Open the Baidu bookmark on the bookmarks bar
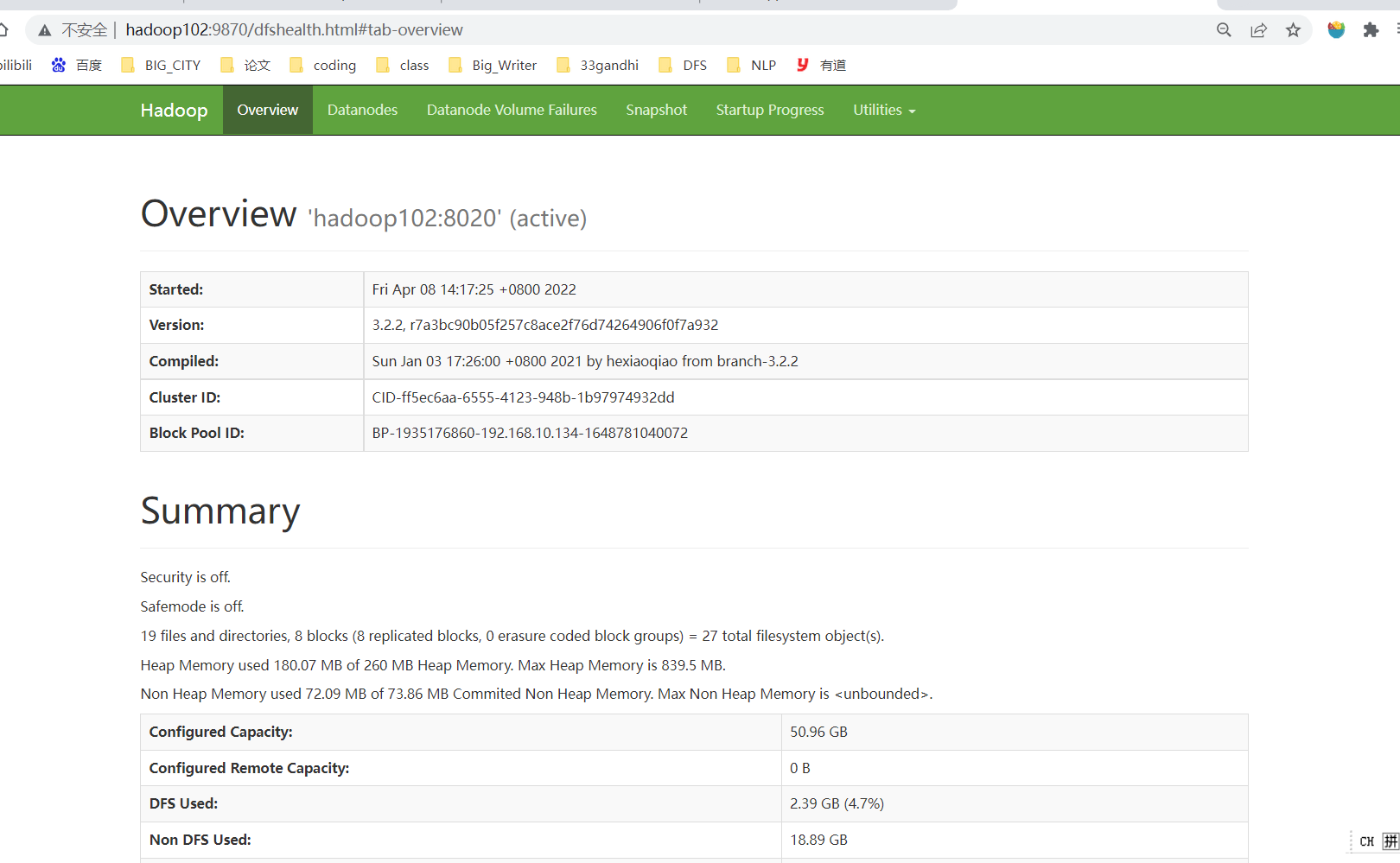Screen dimensions: 1400x863 (76, 64)
